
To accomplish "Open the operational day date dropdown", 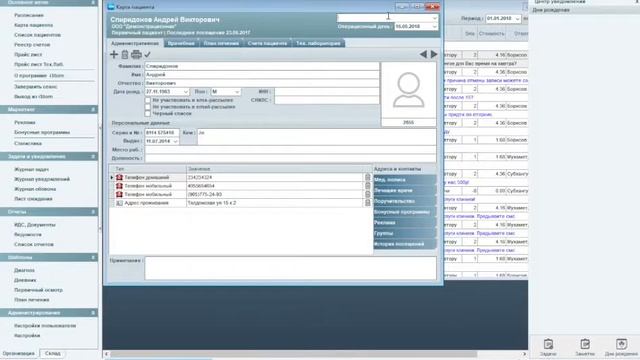I will (x=434, y=27).
